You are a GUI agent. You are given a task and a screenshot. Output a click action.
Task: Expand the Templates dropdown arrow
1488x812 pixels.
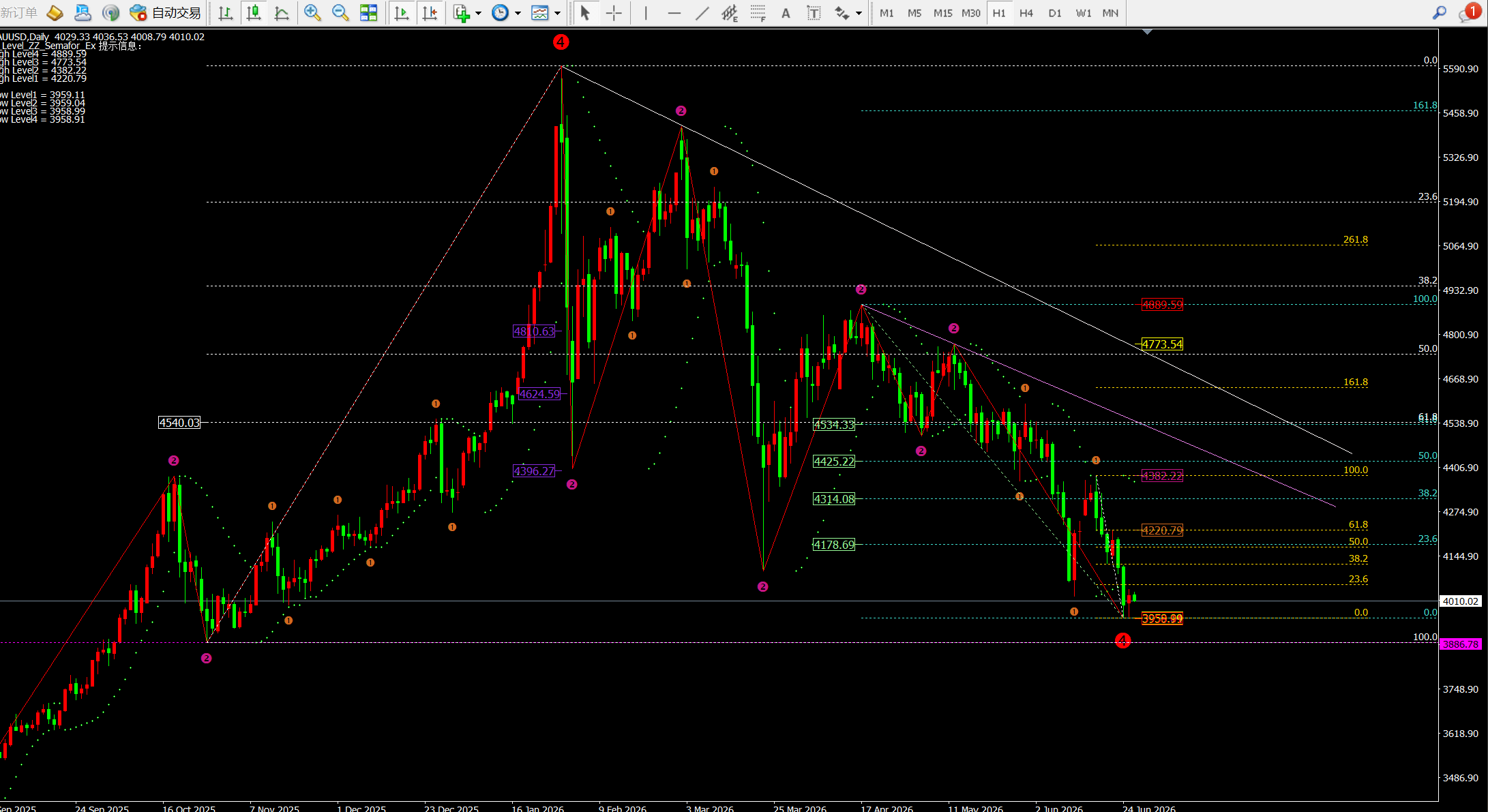pos(557,13)
